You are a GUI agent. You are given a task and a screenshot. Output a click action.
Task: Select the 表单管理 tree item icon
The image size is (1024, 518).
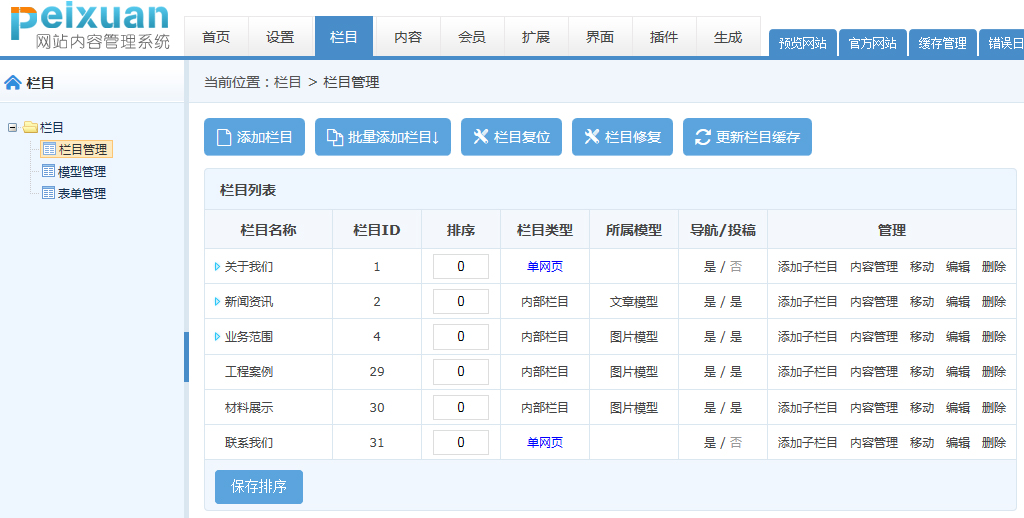(48, 194)
